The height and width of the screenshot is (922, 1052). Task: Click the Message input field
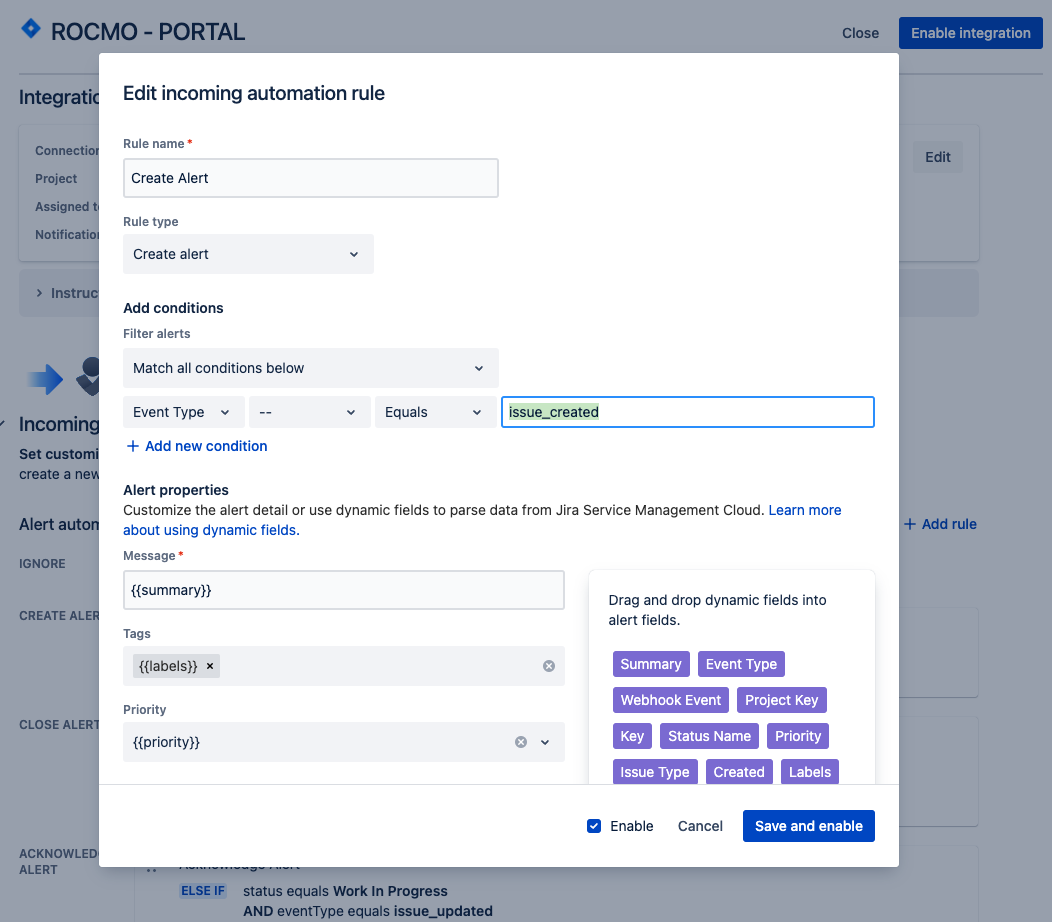[344, 590]
